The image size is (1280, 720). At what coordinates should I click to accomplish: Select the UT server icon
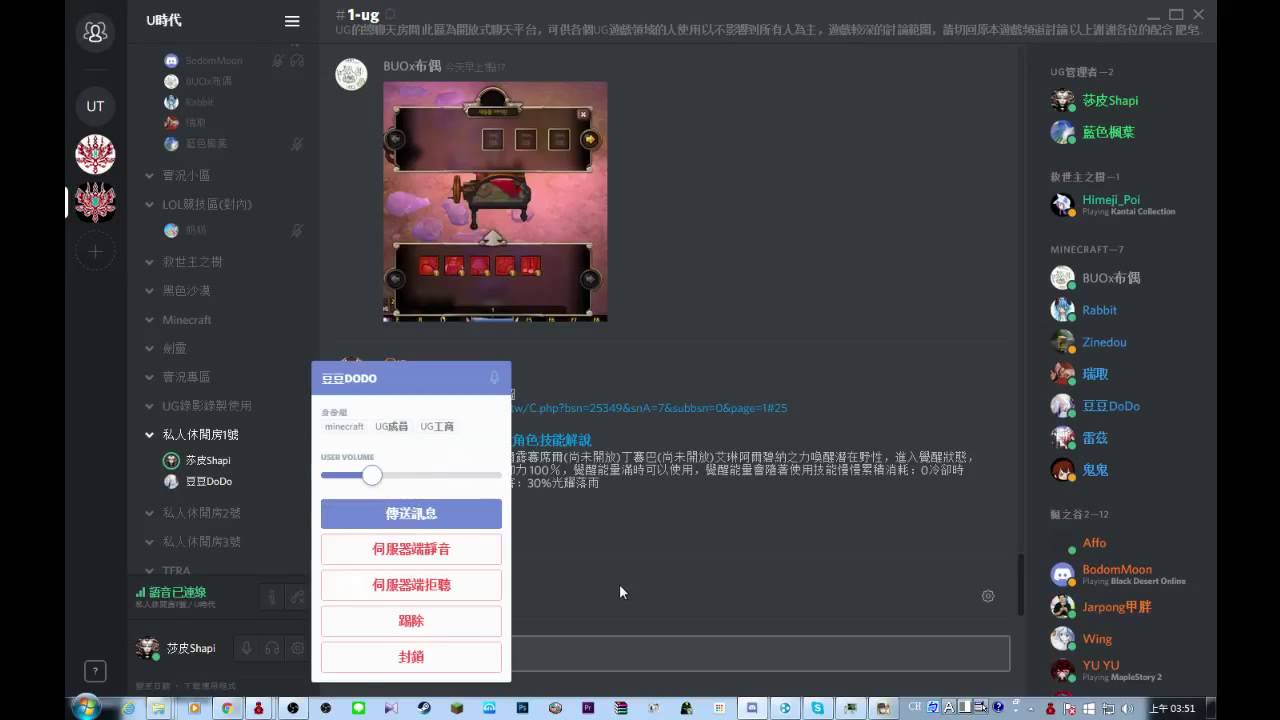[x=95, y=106]
